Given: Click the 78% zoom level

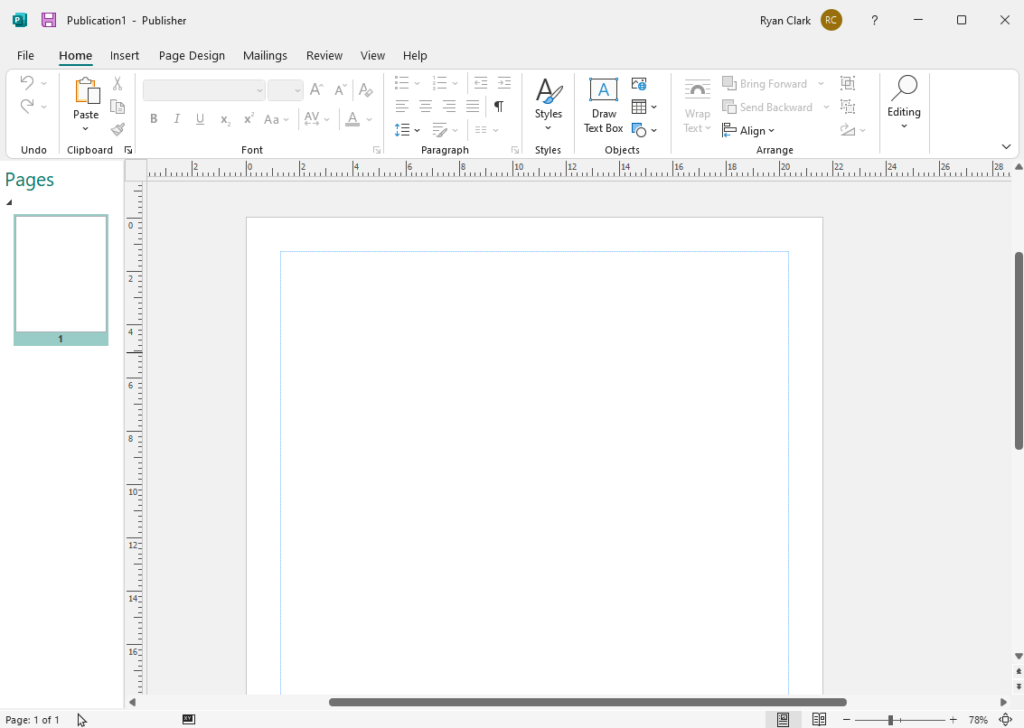Looking at the screenshot, I should 978,720.
